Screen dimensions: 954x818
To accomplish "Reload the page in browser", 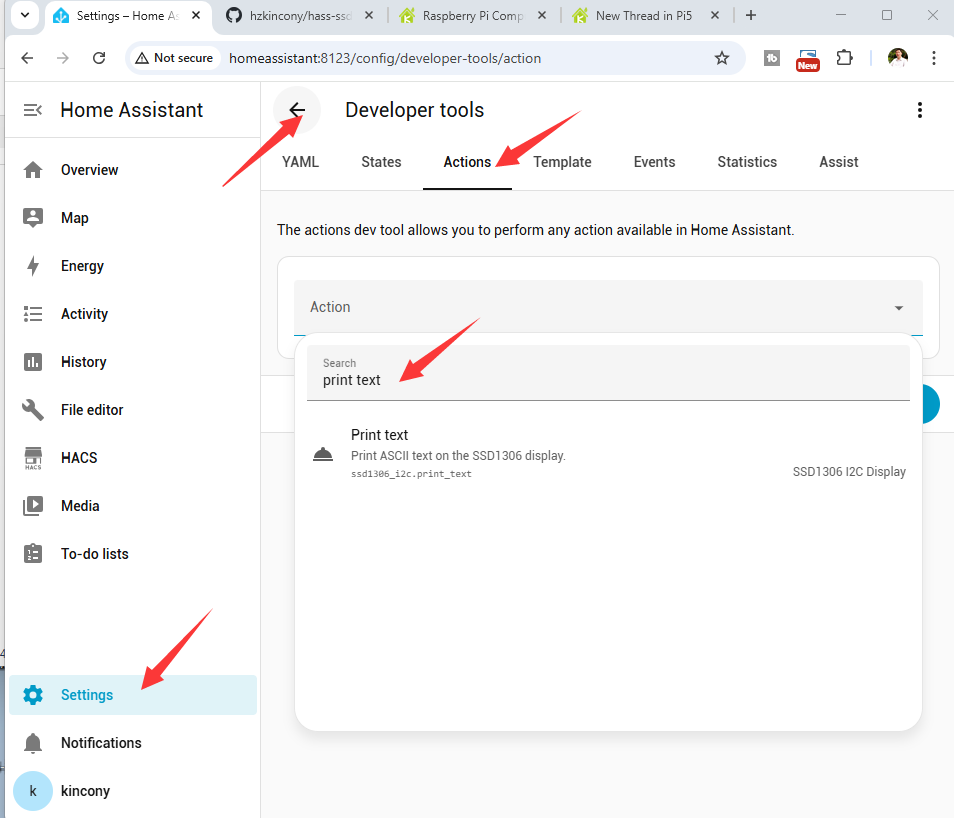I will [x=99, y=58].
